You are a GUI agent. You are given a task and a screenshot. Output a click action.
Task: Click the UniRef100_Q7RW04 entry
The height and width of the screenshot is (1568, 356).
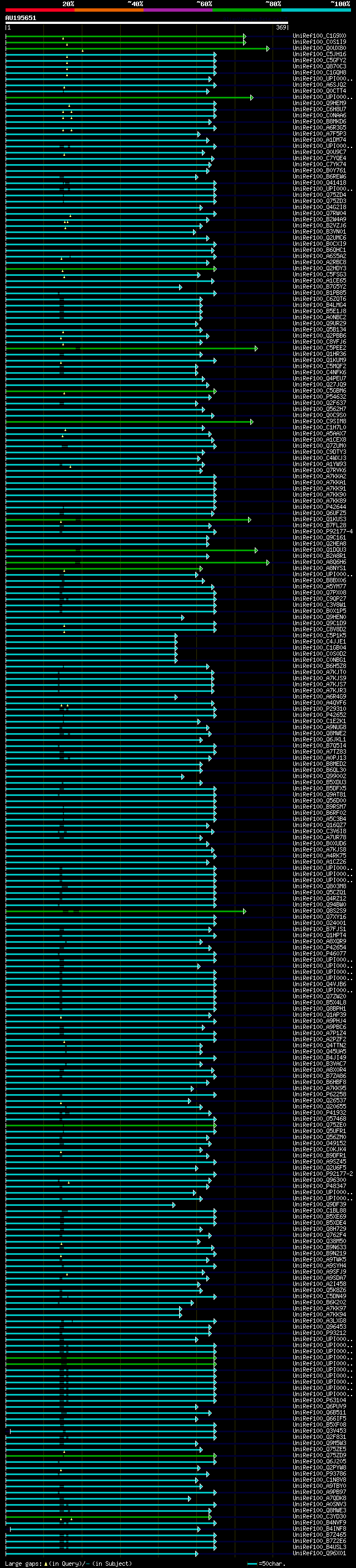point(319,213)
